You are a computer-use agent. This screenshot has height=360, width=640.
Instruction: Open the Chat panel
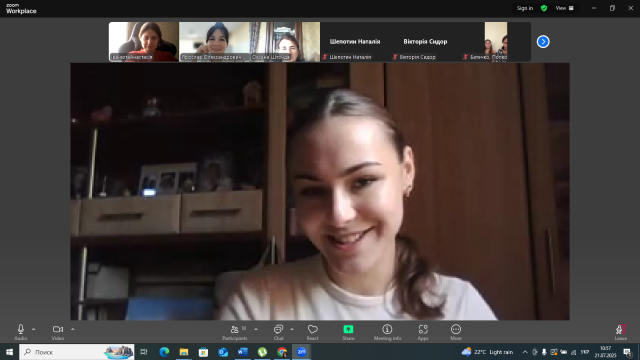(x=278, y=332)
